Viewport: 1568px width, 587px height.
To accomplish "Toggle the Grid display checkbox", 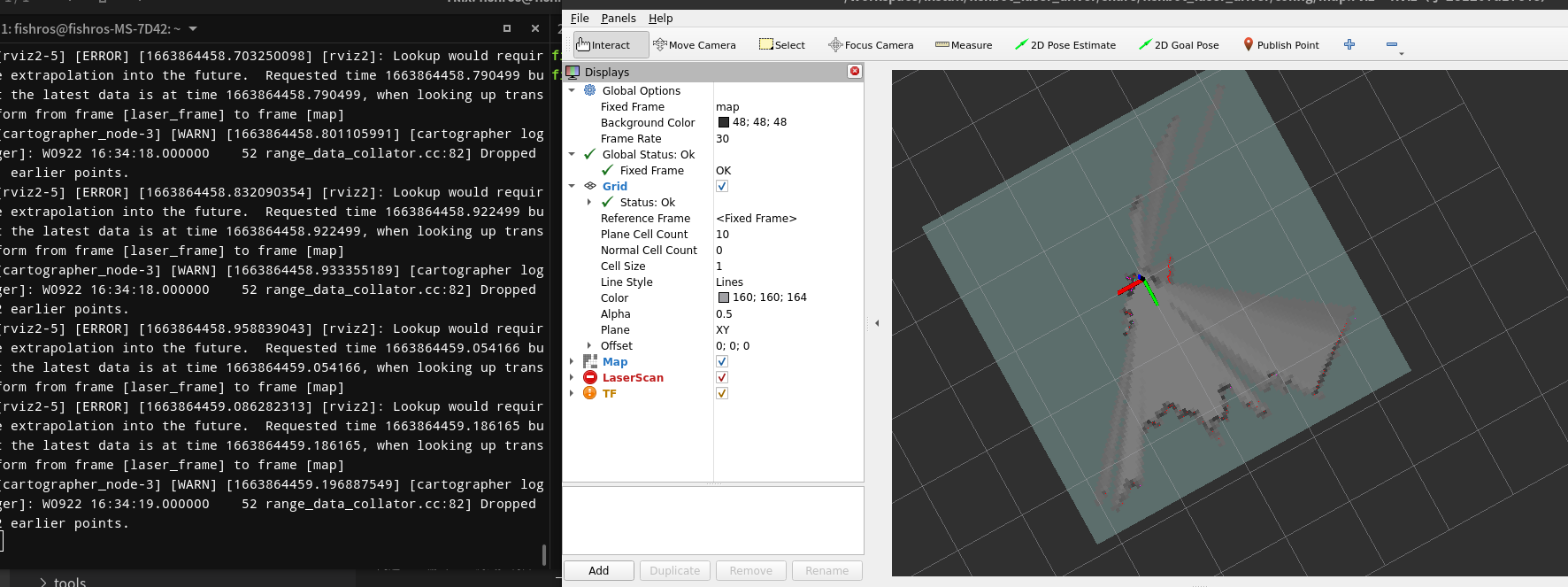I will pos(722,186).
